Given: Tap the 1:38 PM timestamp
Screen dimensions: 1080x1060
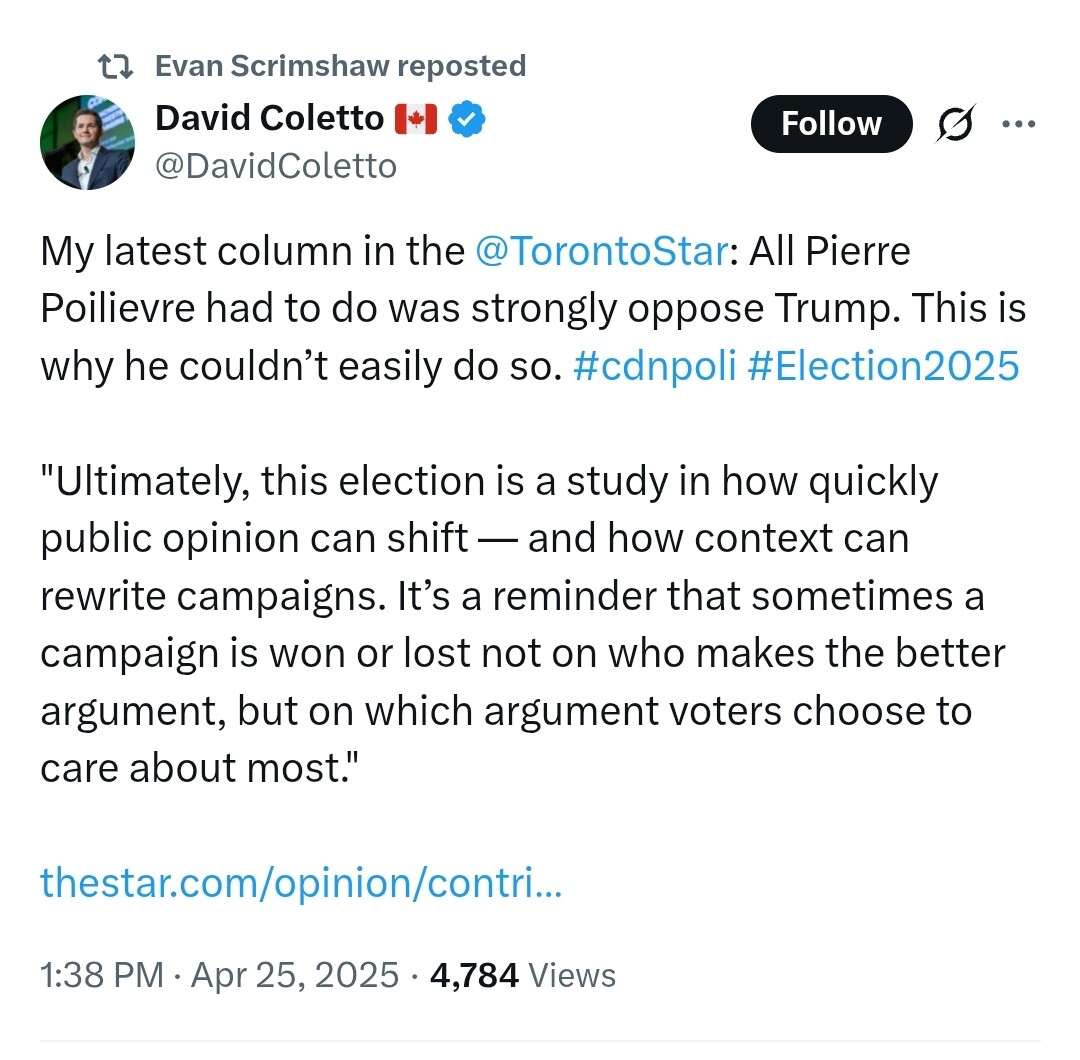Looking at the screenshot, I should (102, 974).
